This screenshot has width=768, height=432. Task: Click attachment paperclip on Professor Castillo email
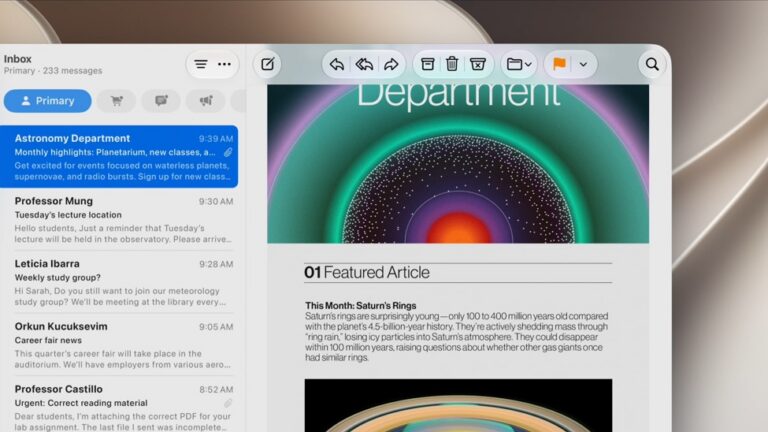[x=228, y=403]
